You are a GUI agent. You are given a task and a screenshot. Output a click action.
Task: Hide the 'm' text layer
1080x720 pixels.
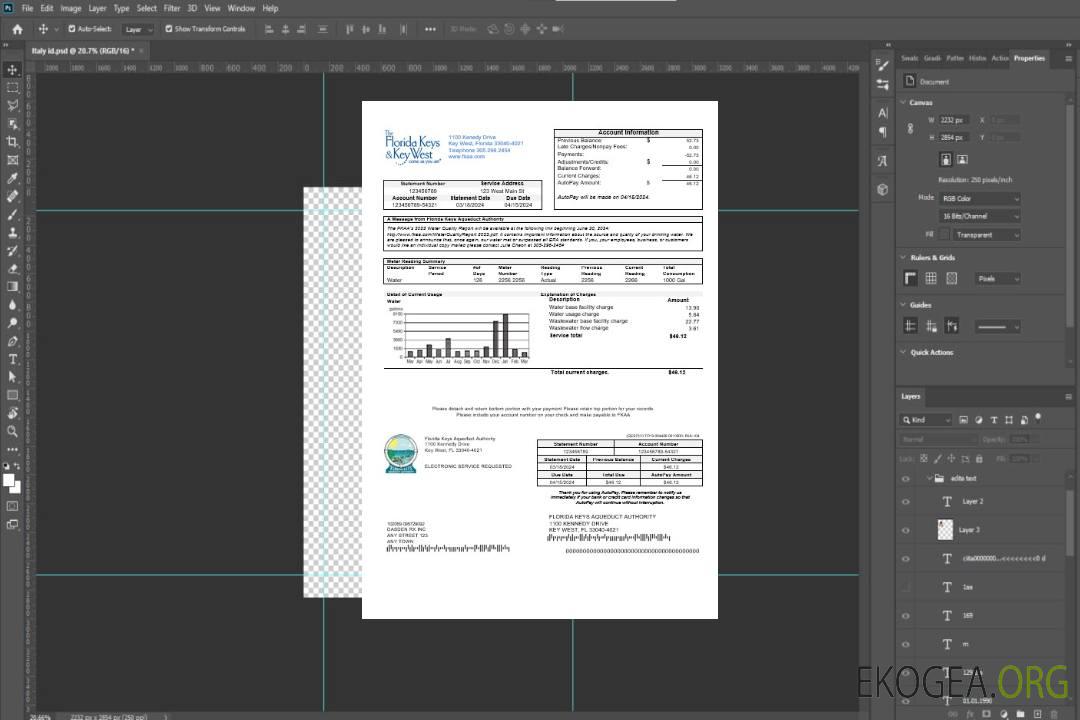[x=906, y=644]
